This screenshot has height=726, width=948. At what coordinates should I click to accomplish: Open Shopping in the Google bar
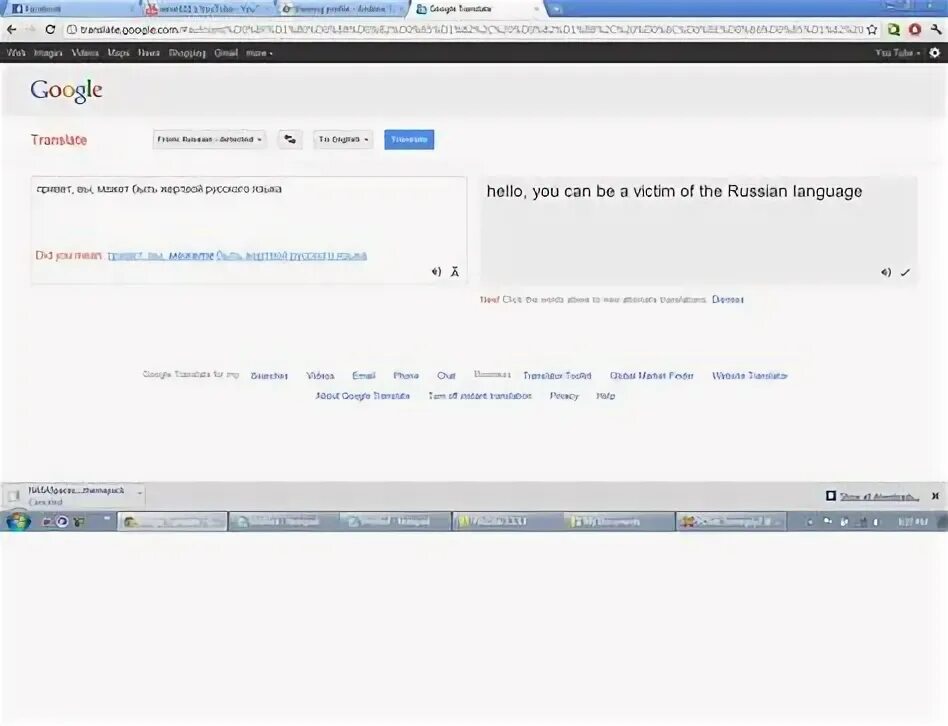pyautogui.click(x=187, y=53)
